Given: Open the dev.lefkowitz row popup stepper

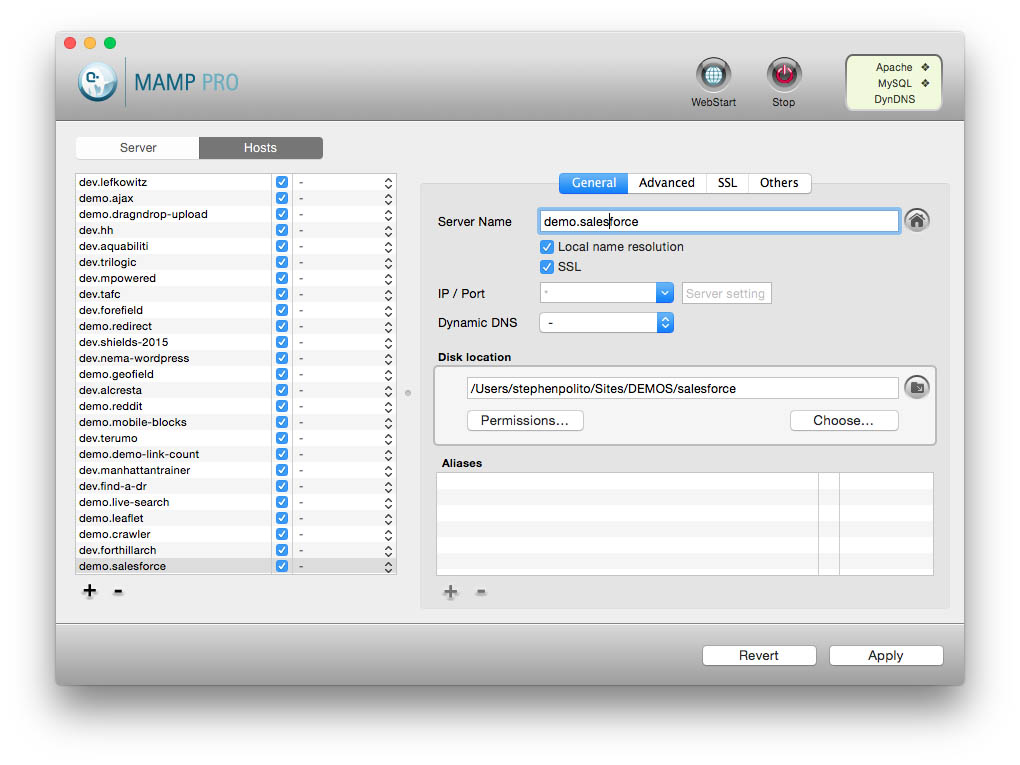Looking at the screenshot, I should 388,183.
